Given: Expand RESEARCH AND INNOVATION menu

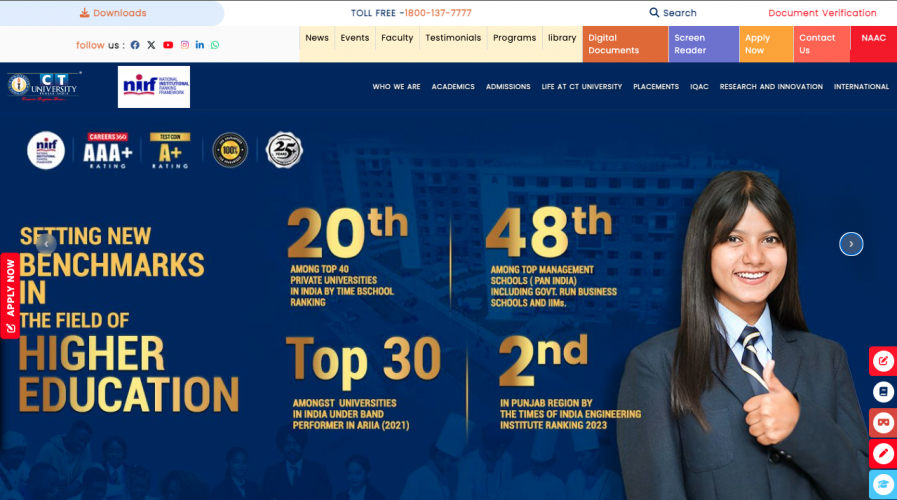Looking at the screenshot, I should pyautogui.click(x=771, y=87).
